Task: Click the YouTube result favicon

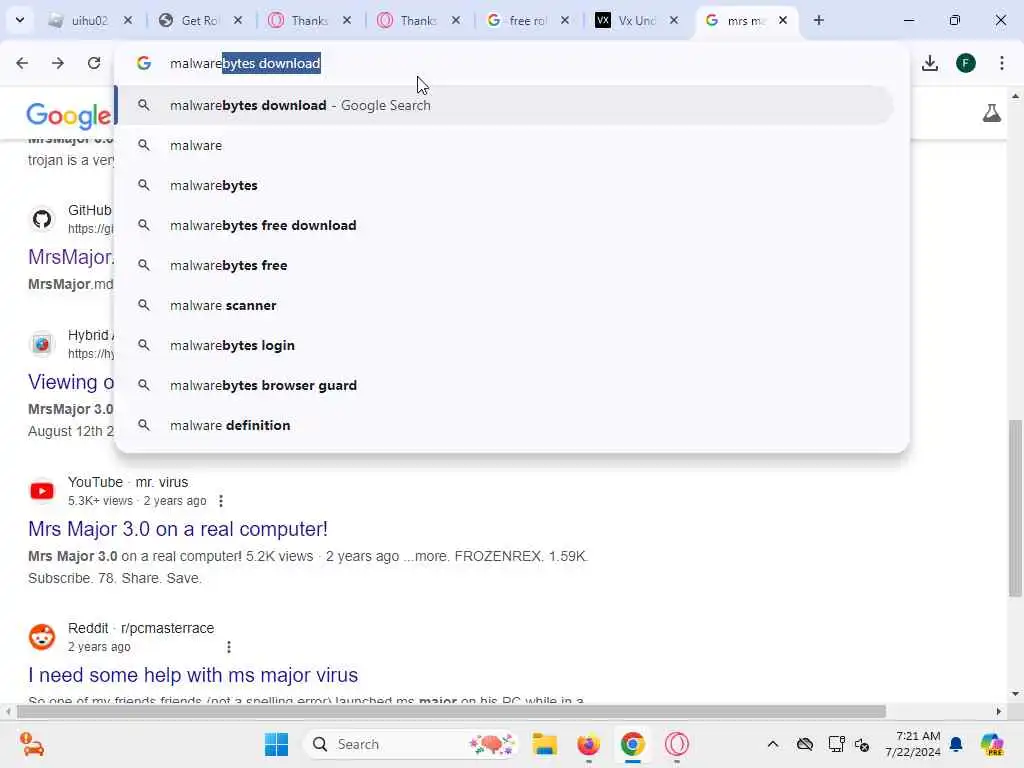Action: point(42,491)
